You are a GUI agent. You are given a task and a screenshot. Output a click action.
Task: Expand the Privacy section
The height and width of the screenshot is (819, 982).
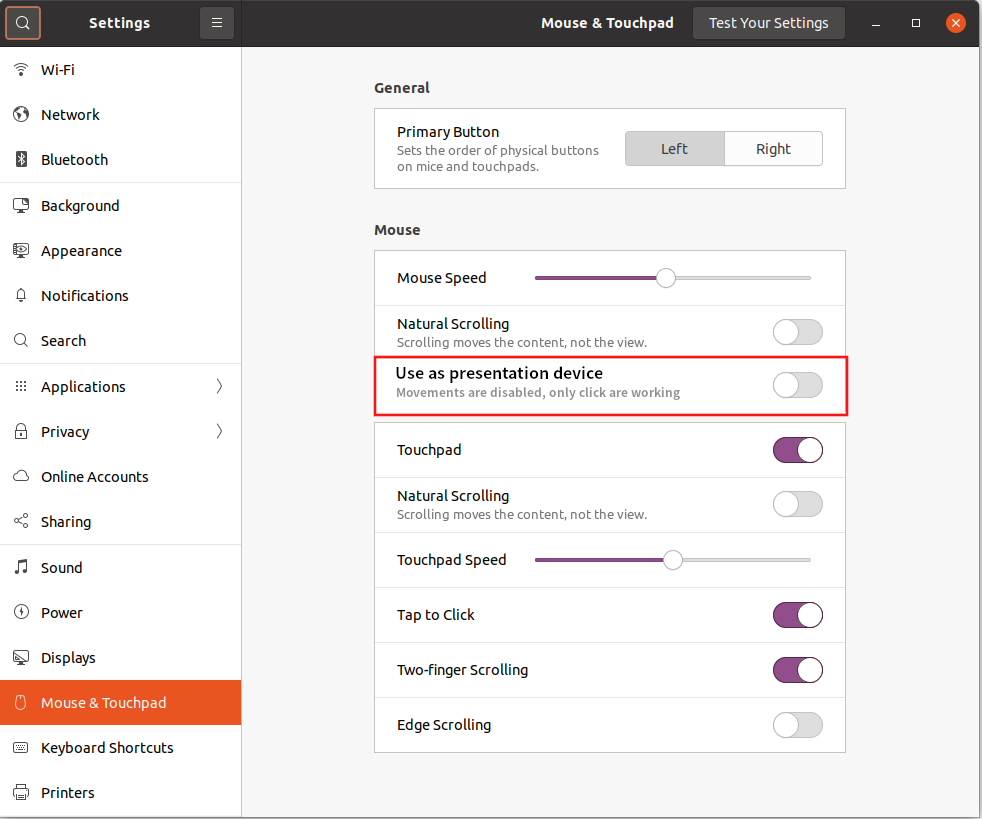(x=219, y=431)
